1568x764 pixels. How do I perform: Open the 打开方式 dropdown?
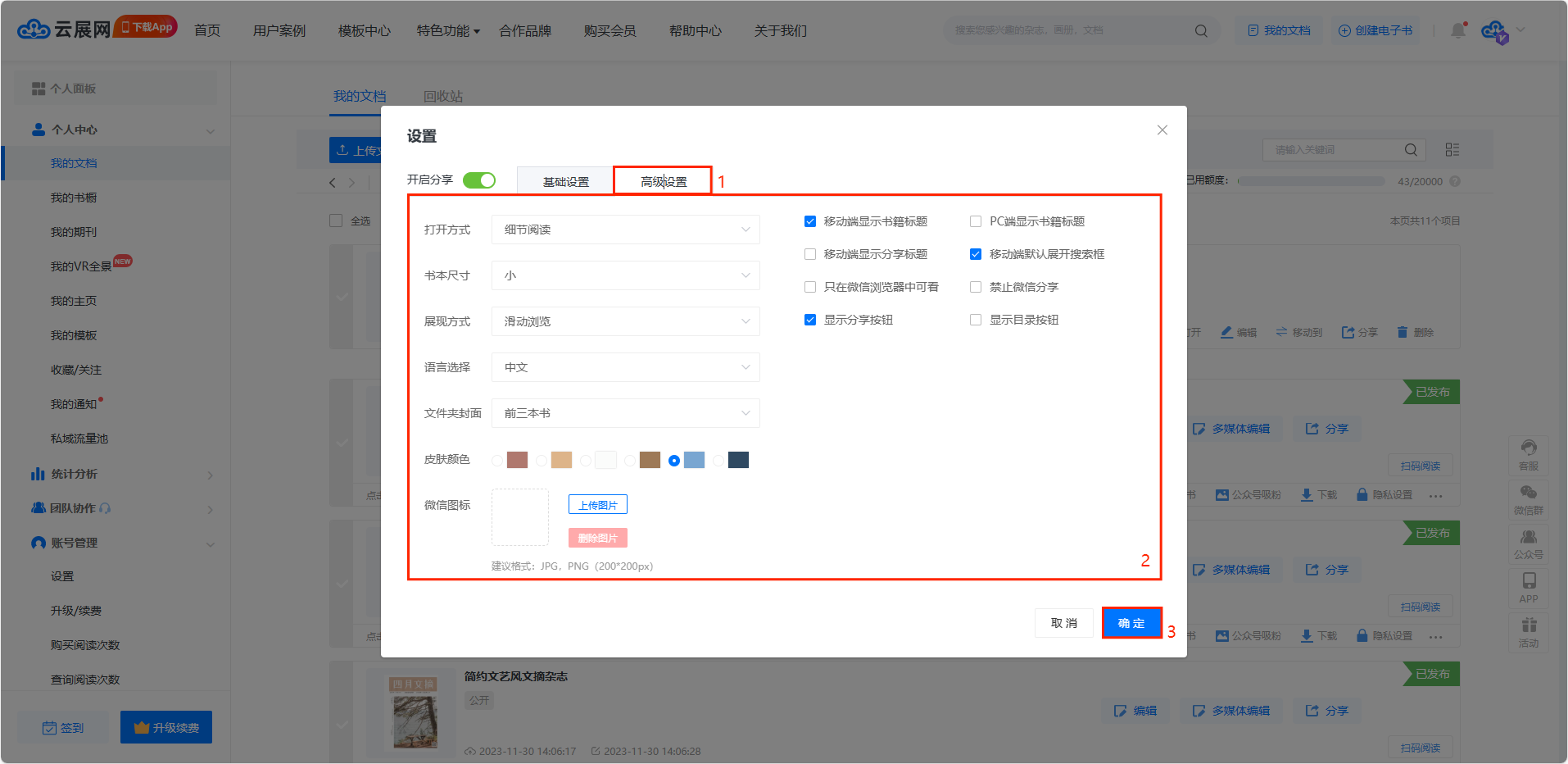coord(626,230)
